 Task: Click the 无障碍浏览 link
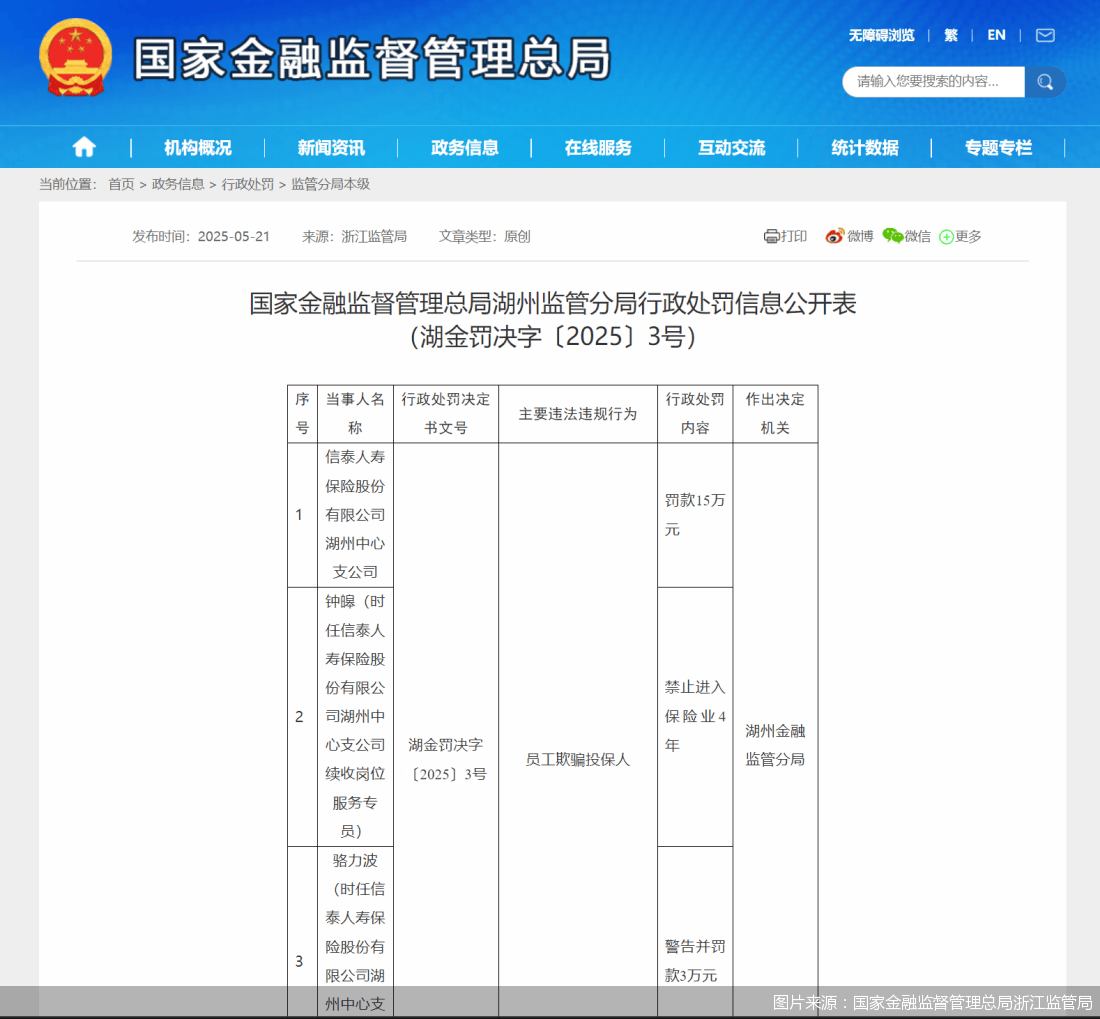(x=881, y=35)
